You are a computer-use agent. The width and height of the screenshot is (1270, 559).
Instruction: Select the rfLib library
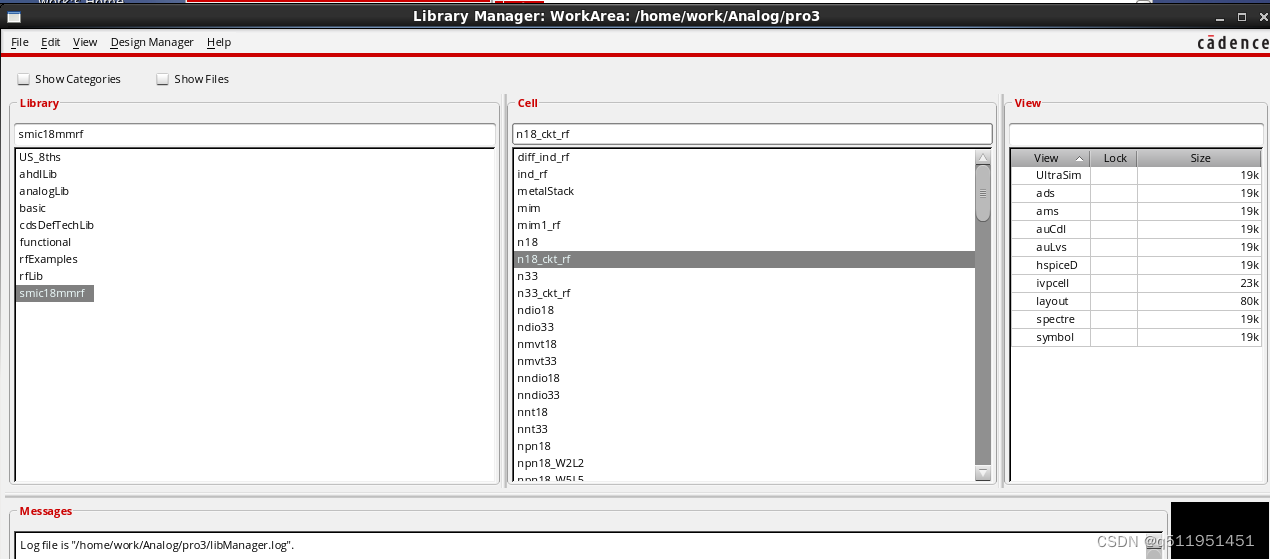[31, 276]
